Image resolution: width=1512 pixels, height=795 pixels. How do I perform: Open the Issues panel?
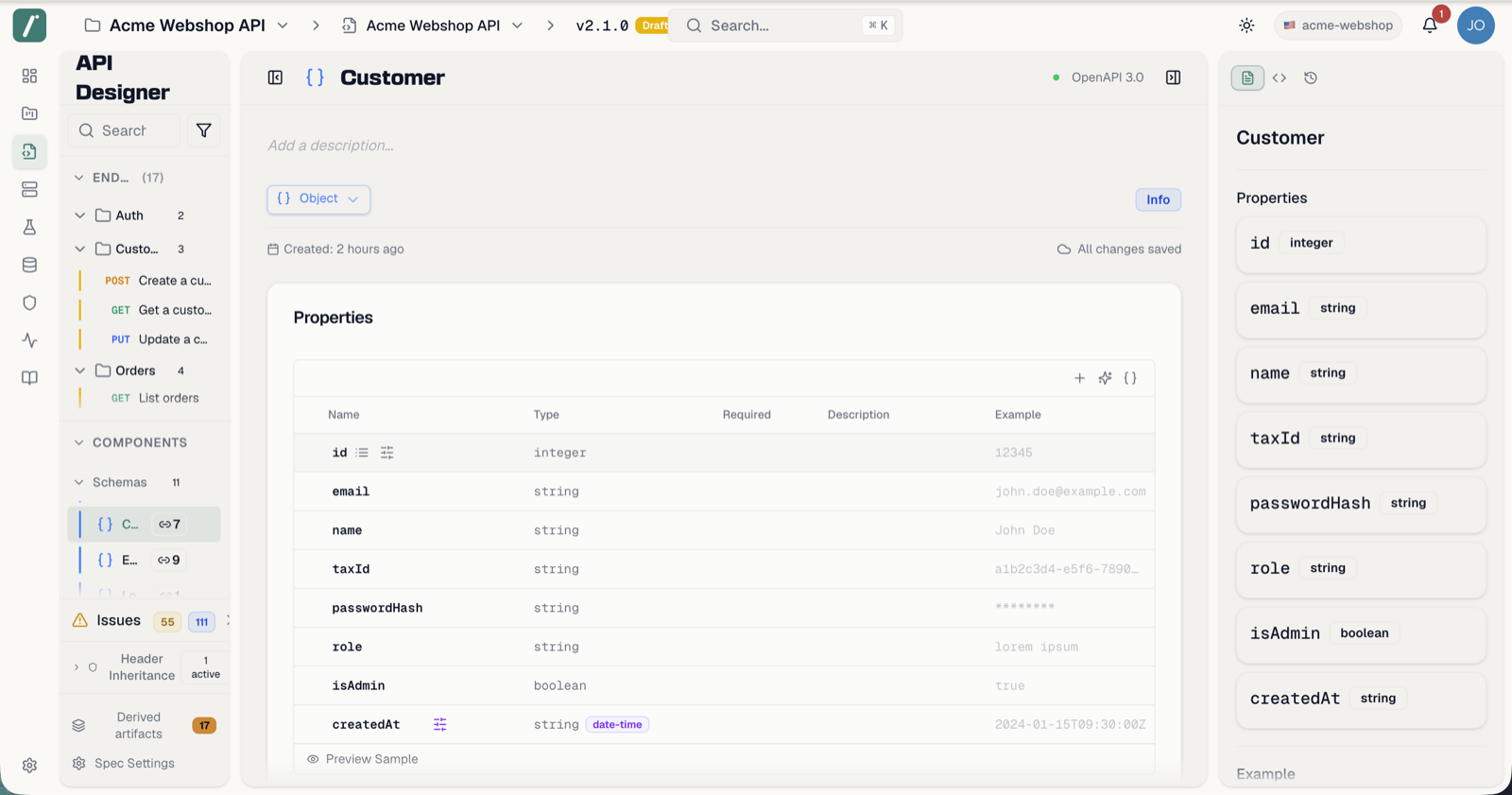click(x=118, y=620)
